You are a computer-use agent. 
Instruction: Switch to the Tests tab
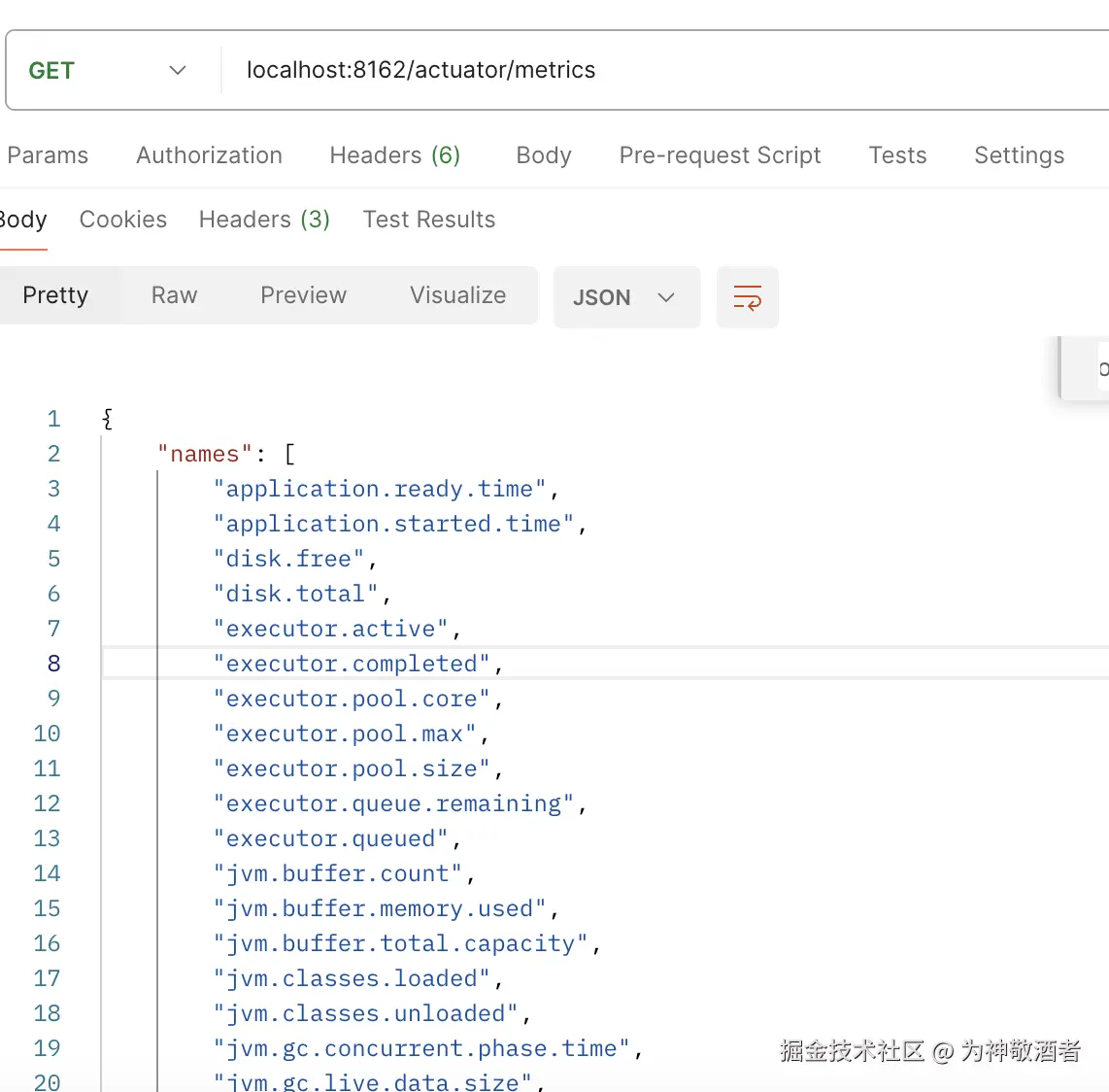point(897,155)
